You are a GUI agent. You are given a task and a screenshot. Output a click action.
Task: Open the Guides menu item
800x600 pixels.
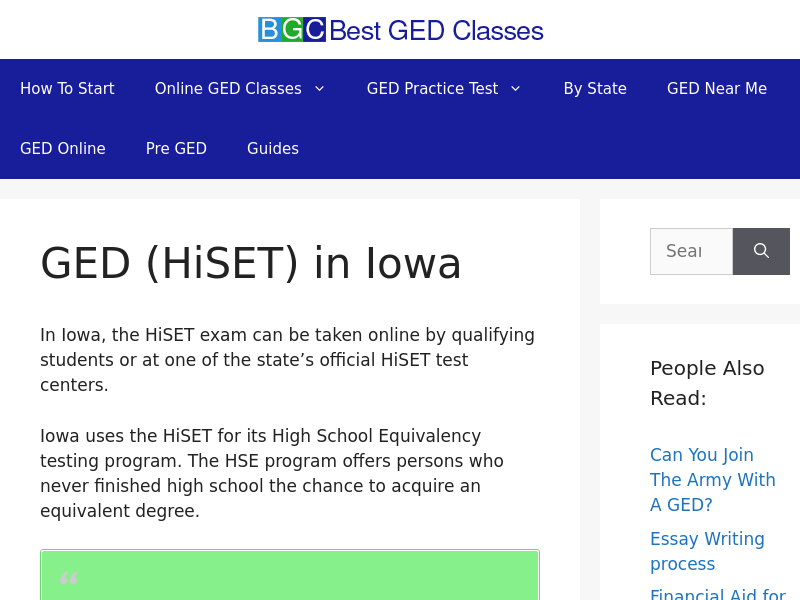coord(273,148)
